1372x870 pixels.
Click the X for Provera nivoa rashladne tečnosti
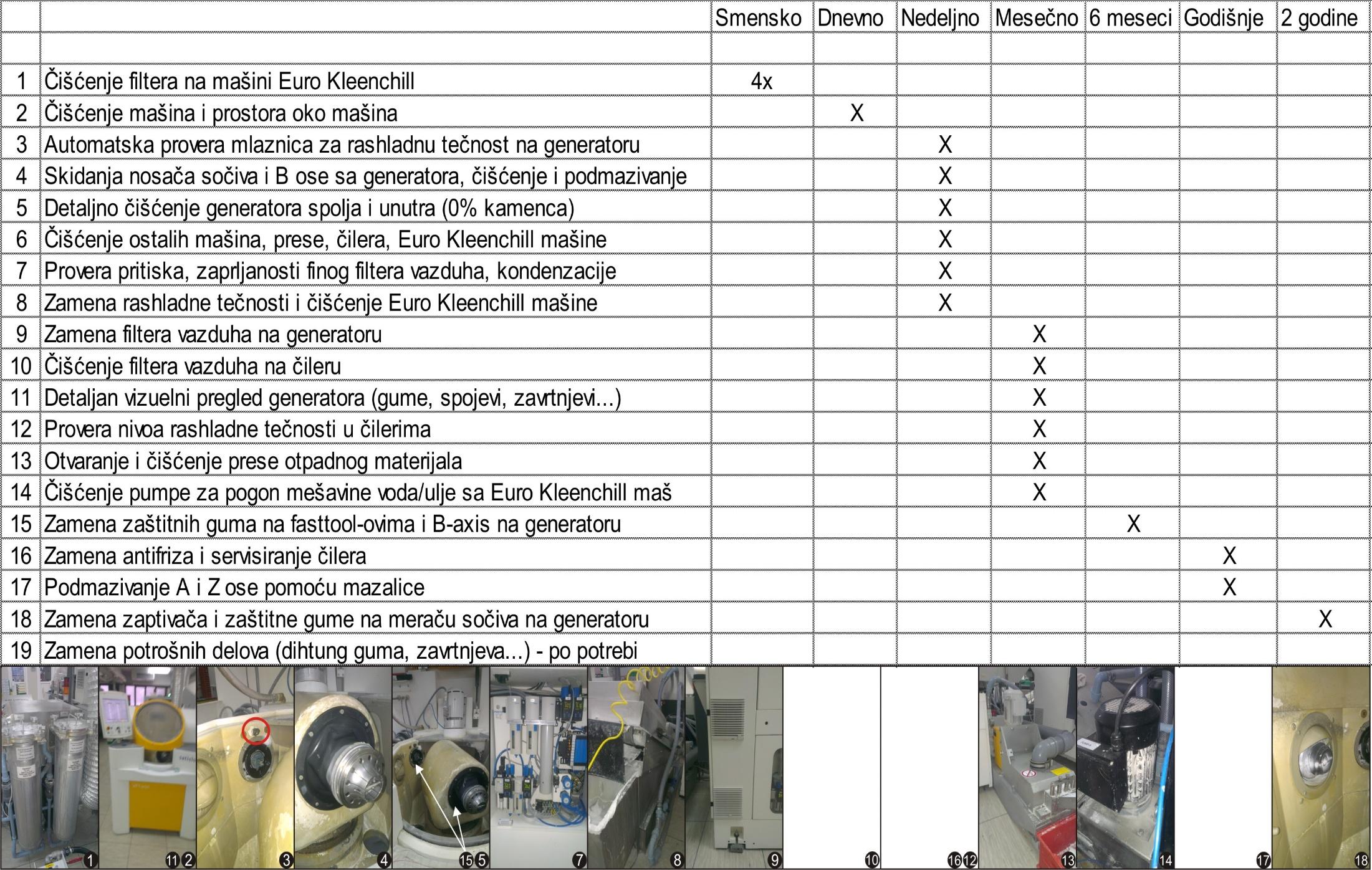(1039, 429)
